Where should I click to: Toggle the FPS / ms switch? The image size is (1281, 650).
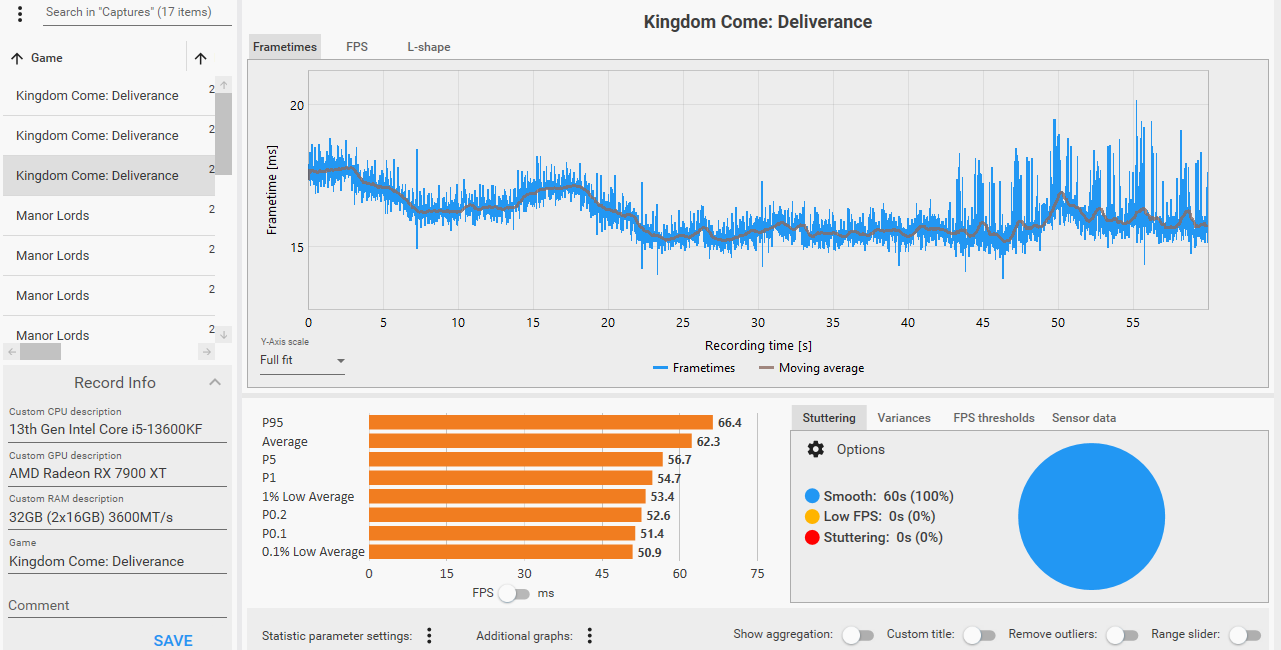click(514, 593)
